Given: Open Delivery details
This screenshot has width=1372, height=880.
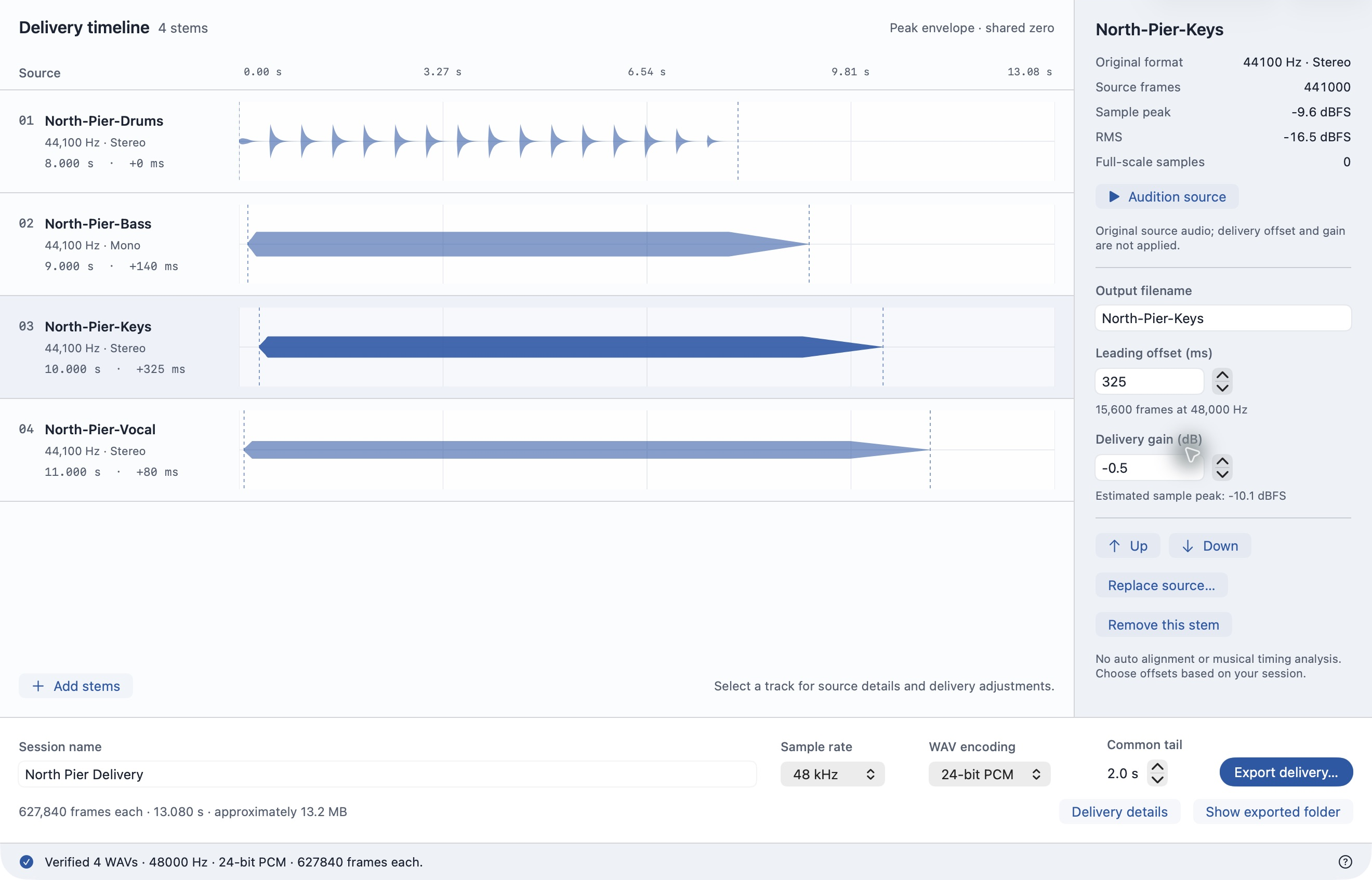Looking at the screenshot, I should click(1119, 811).
